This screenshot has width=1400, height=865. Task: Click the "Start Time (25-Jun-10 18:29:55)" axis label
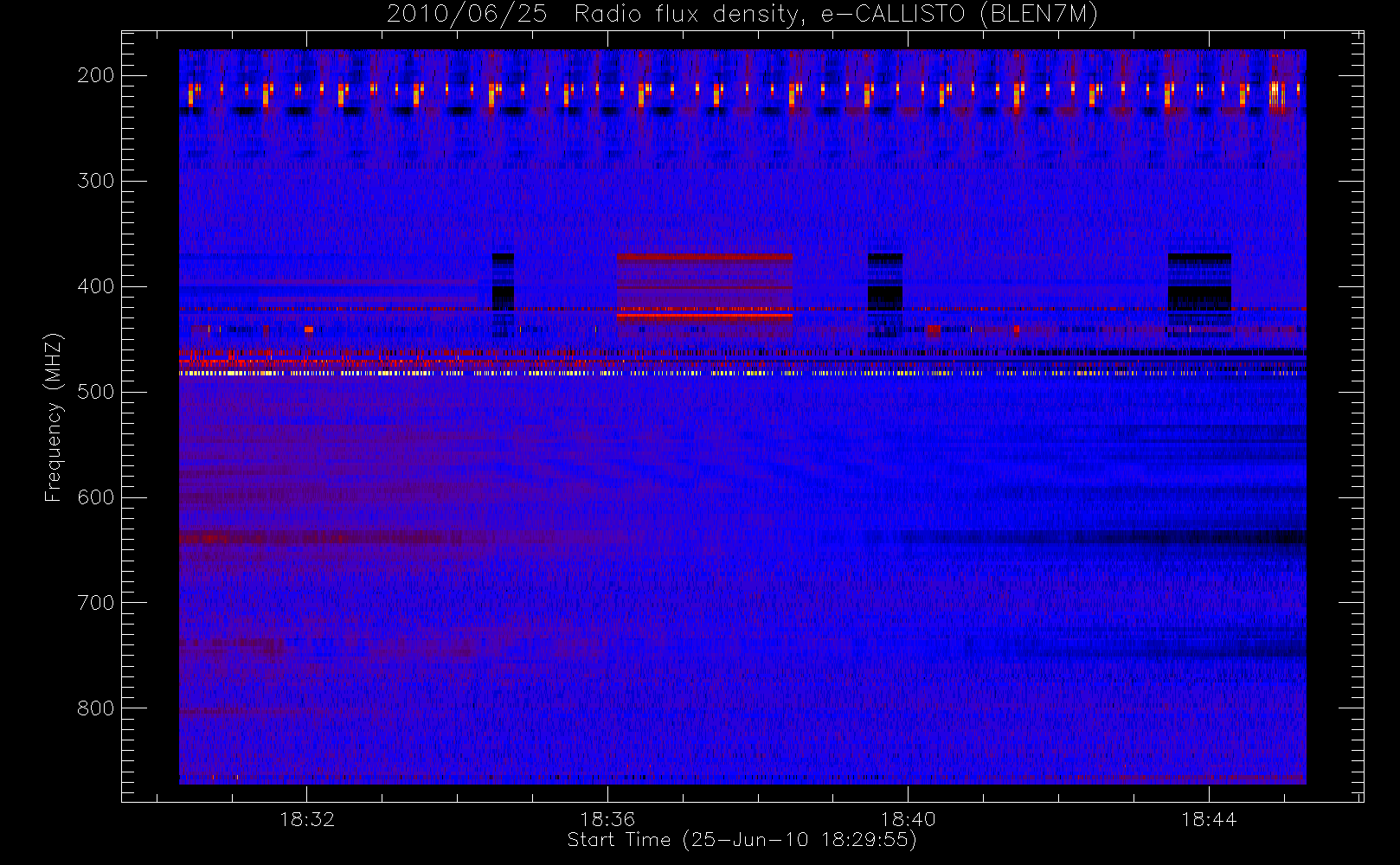pos(742,840)
